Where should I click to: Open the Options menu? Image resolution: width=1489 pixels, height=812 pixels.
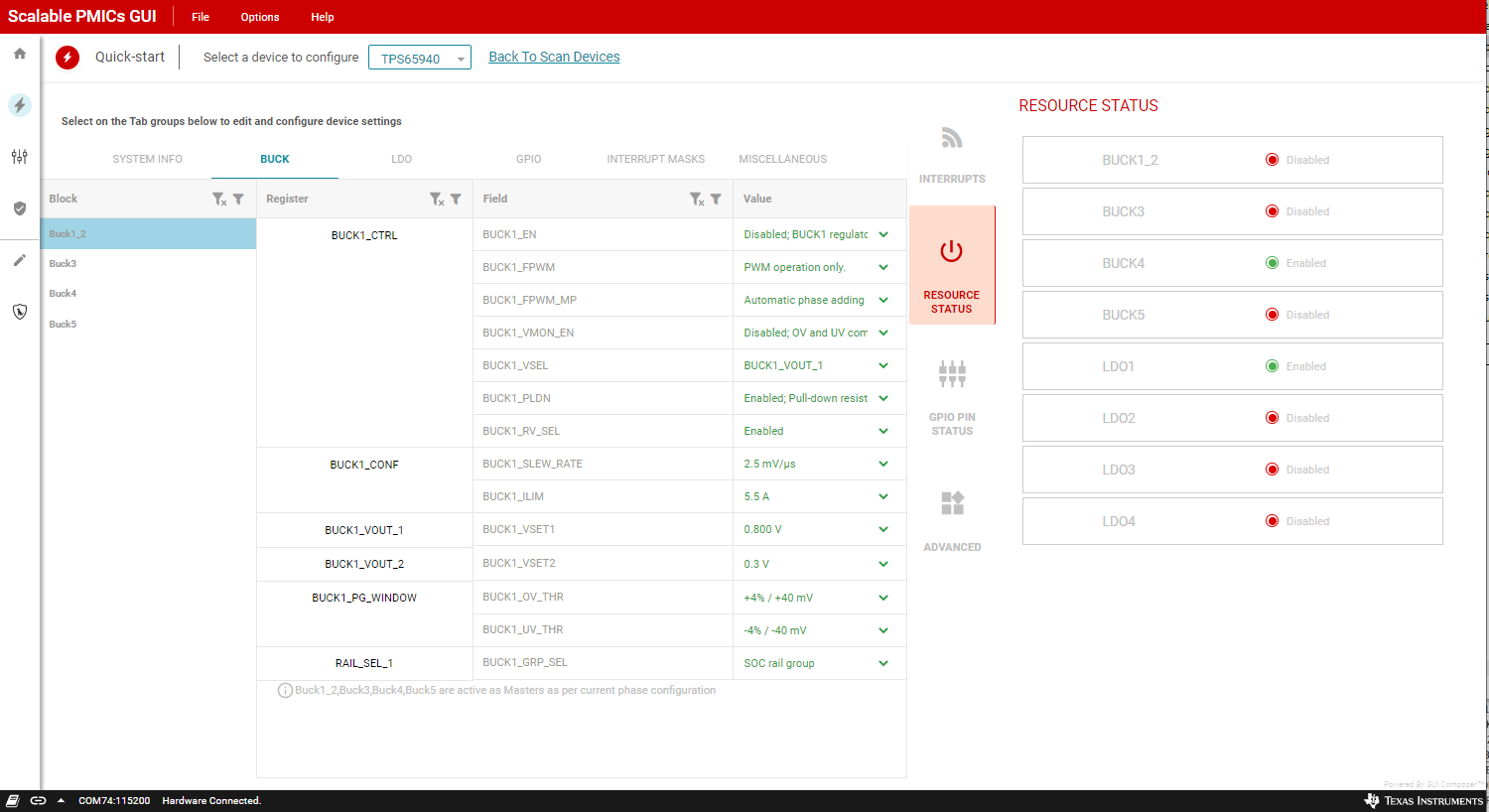[259, 17]
